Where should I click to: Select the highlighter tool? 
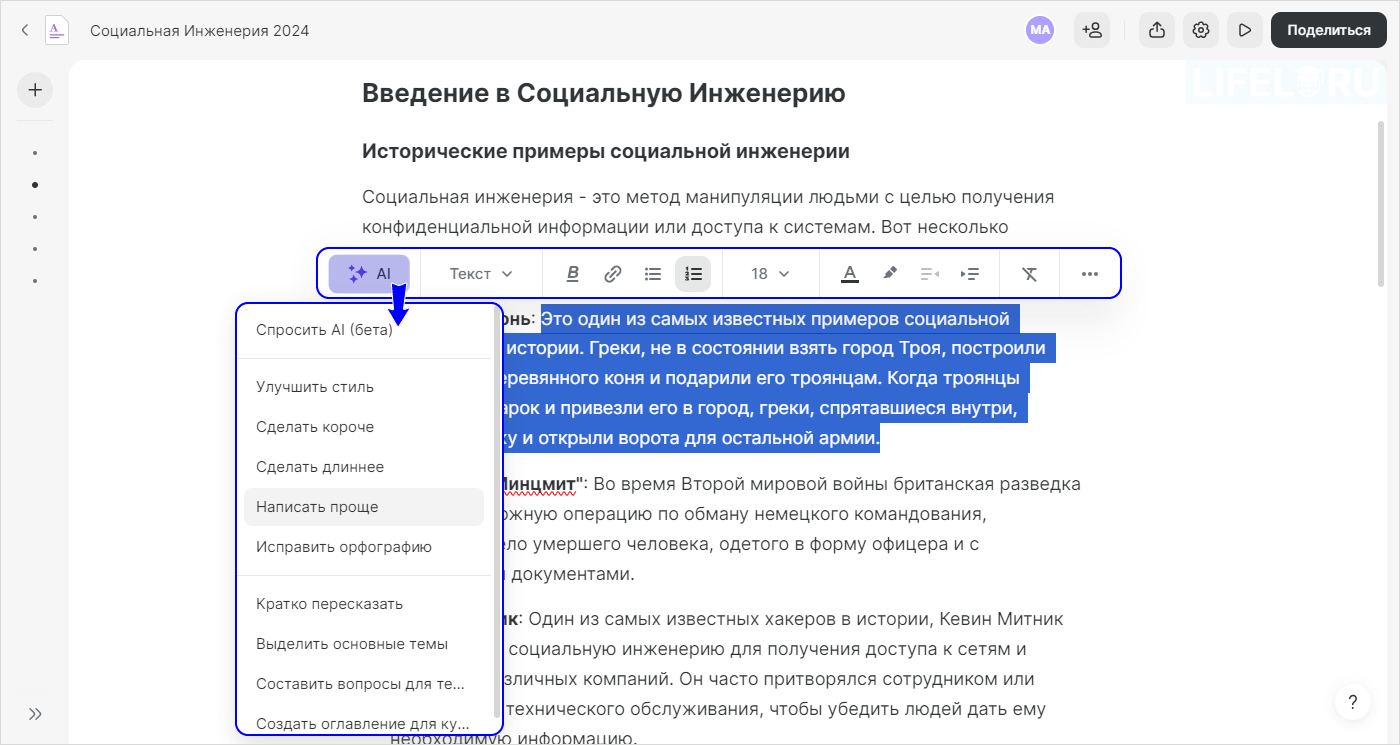(889, 273)
